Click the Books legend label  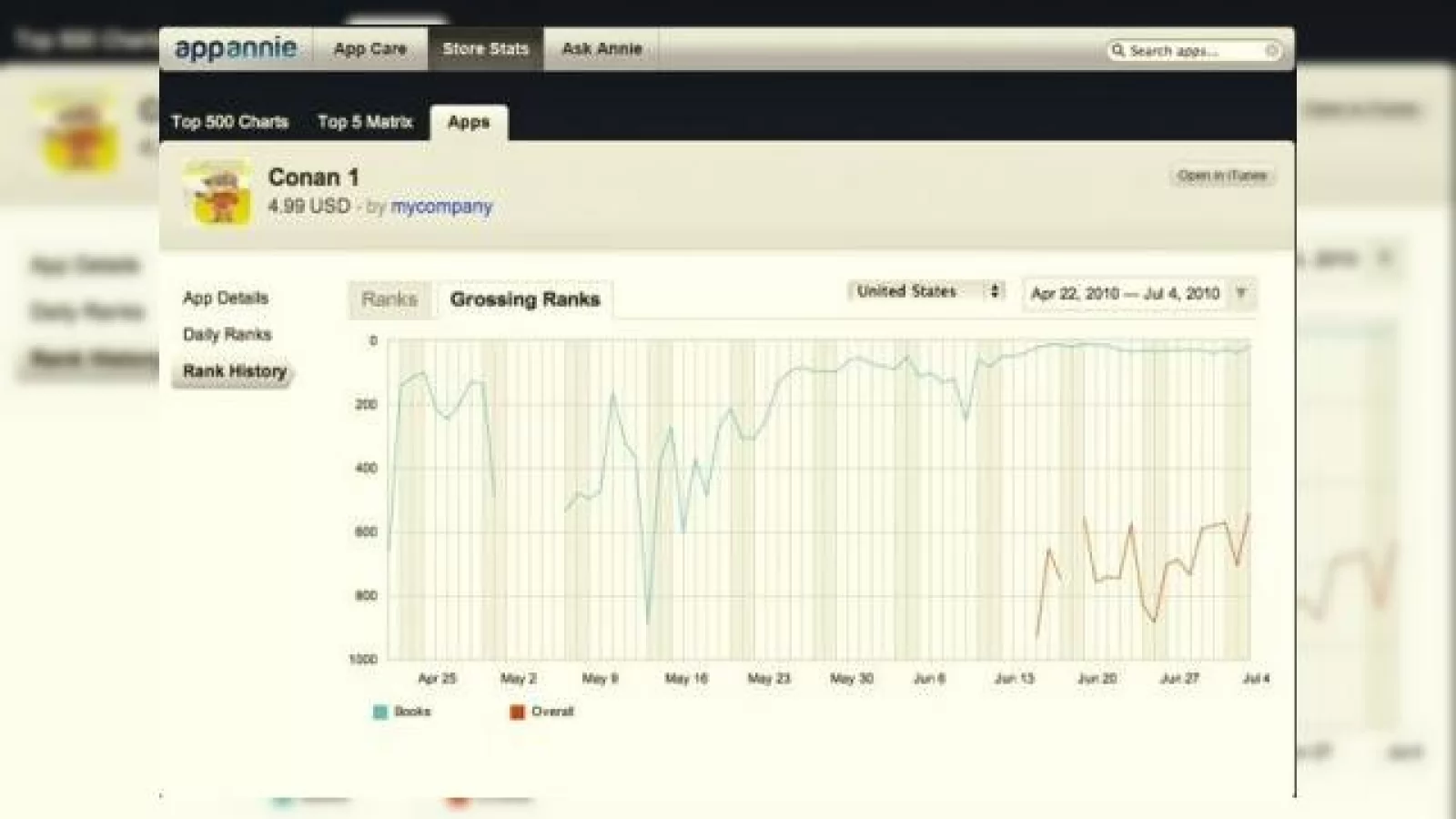click(412, 712)
